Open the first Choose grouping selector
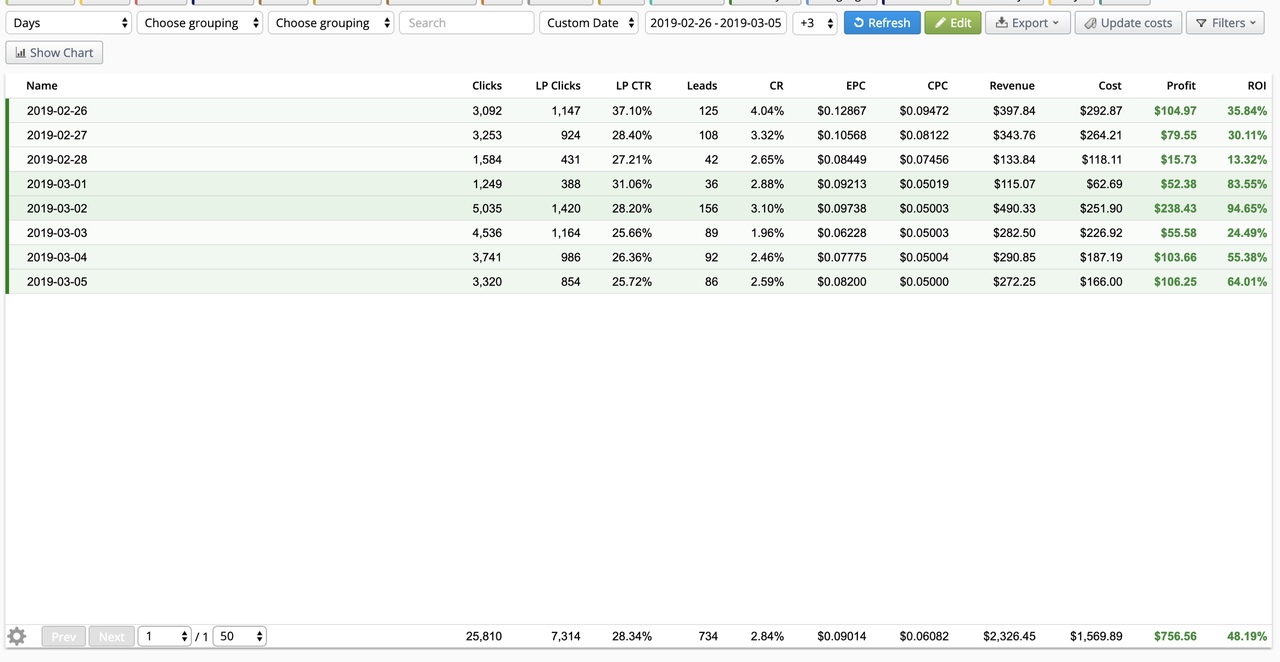 pyautogui.click(x=200, y=23)
